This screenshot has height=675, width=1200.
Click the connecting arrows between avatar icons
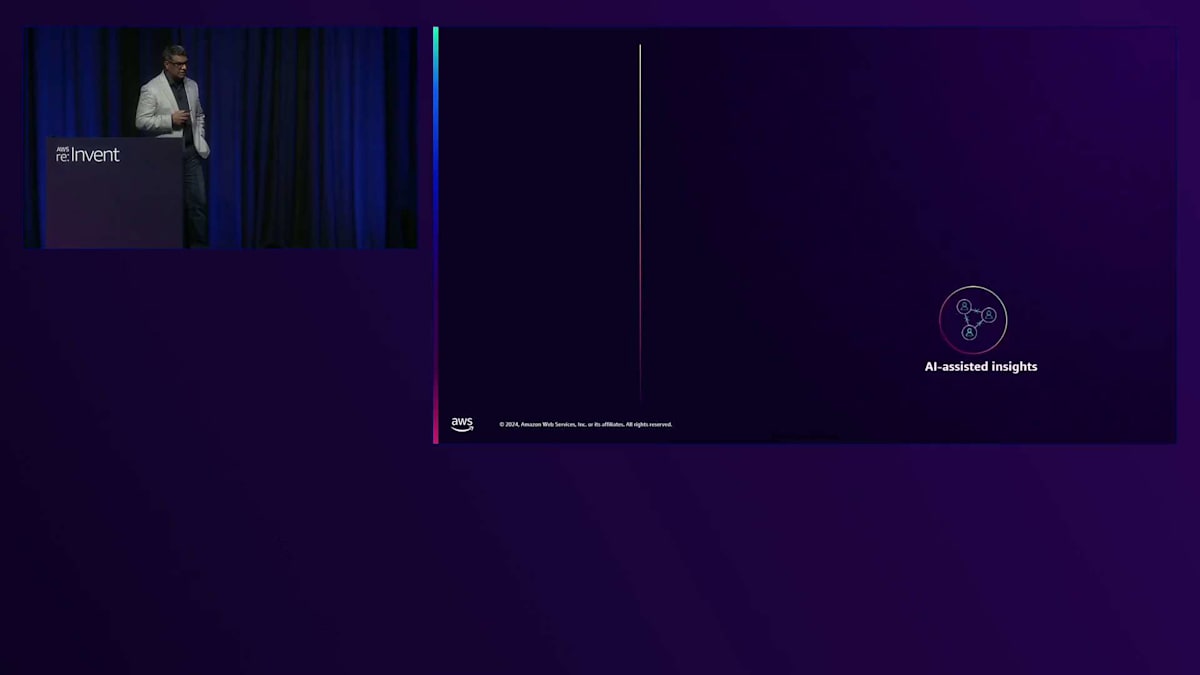[x=975, y=317]
